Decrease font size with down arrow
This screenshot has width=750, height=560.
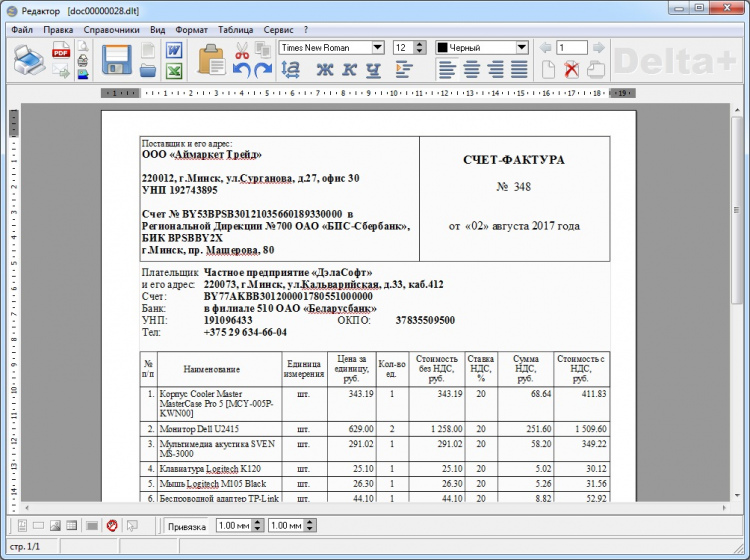[x=419, y=51]
